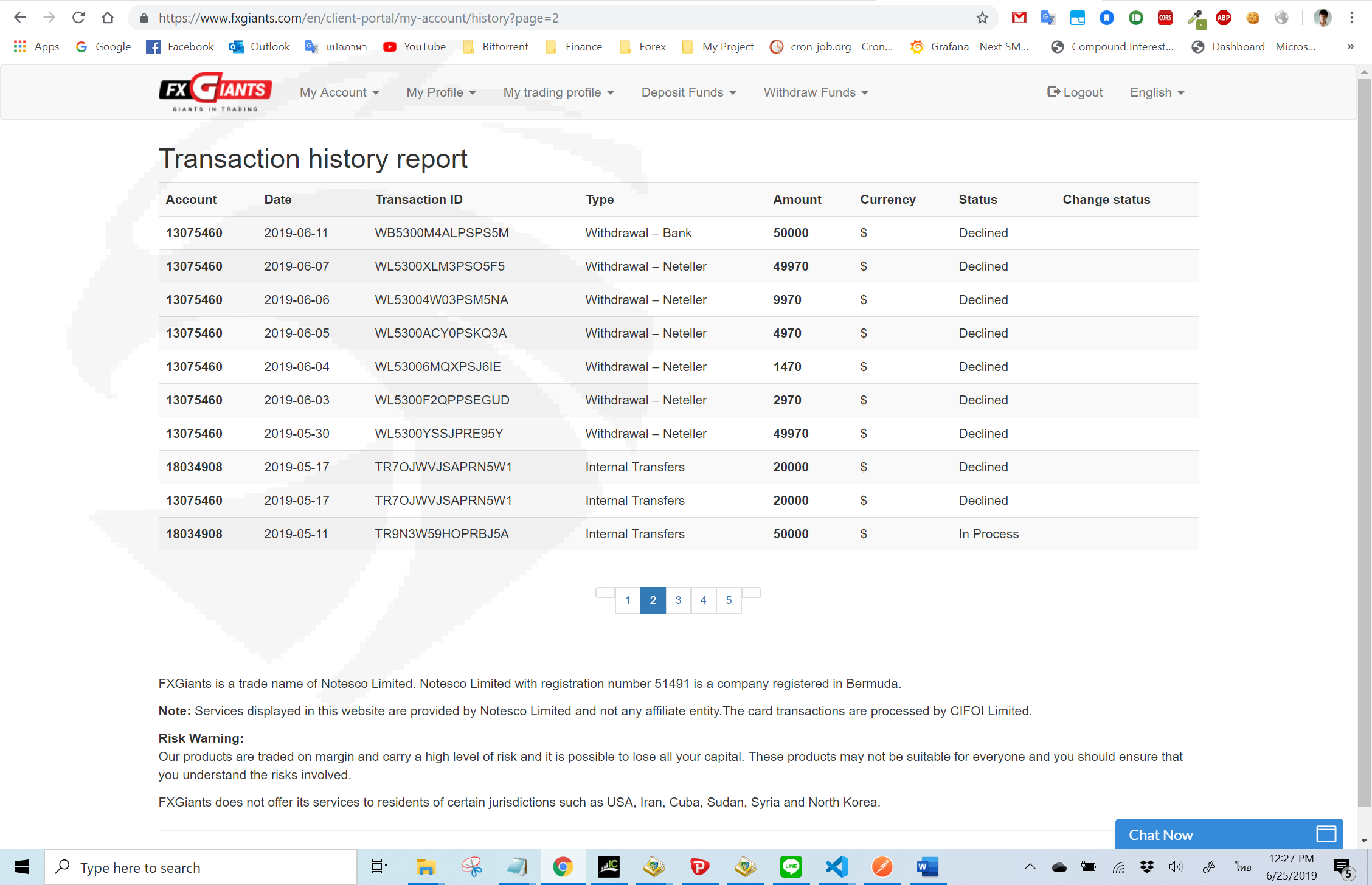Viewport: 1372px width, 885px height.
Task: Open Task View on the taskbar
Action: [x=379, y=867]
